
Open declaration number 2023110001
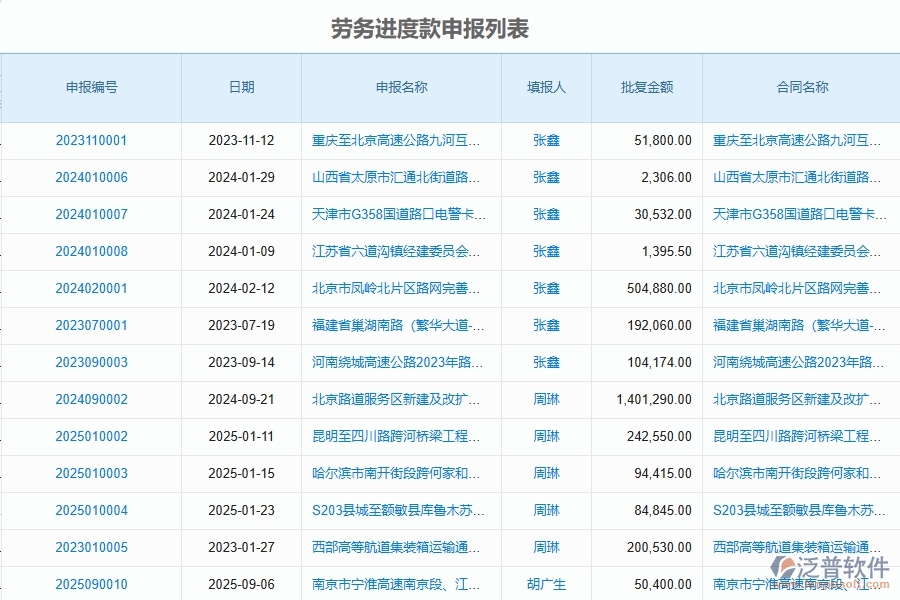click(x=91, y=140)
